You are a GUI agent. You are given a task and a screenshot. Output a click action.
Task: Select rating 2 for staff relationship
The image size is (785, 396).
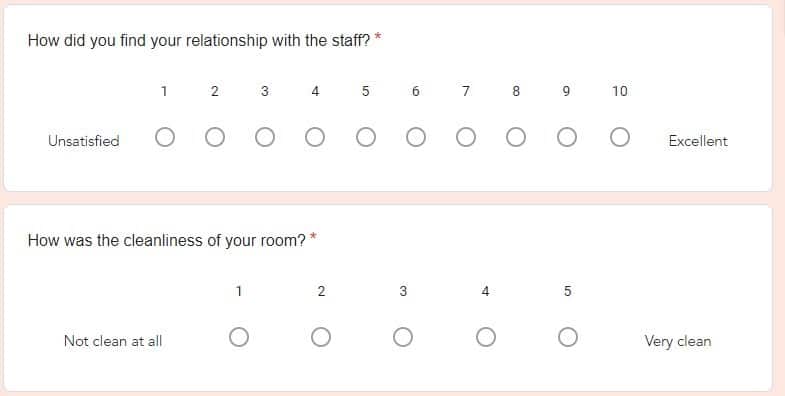click(x=215, y=137)
